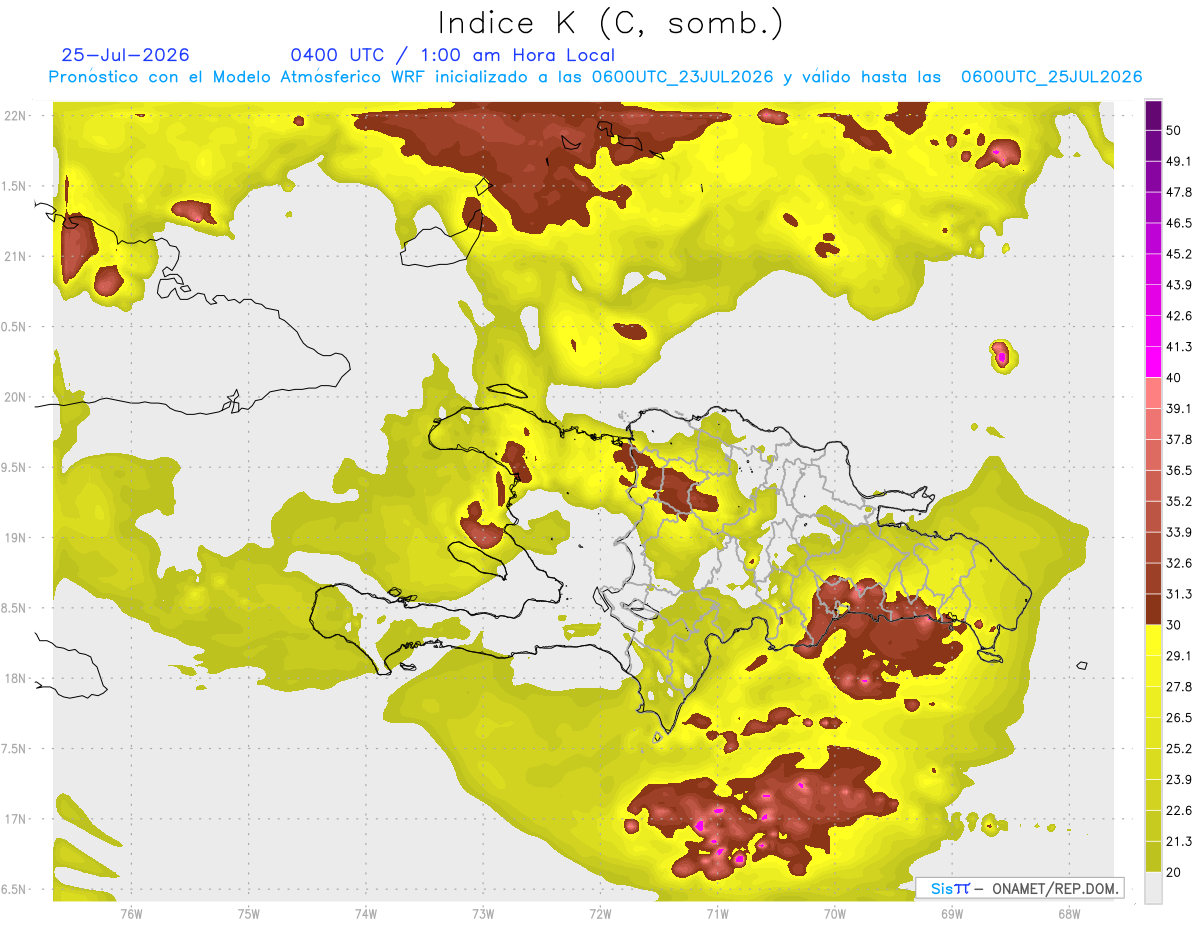
Task: Click the "Indice K (C, somb.)" map title
Action: (x=610, y=23)
